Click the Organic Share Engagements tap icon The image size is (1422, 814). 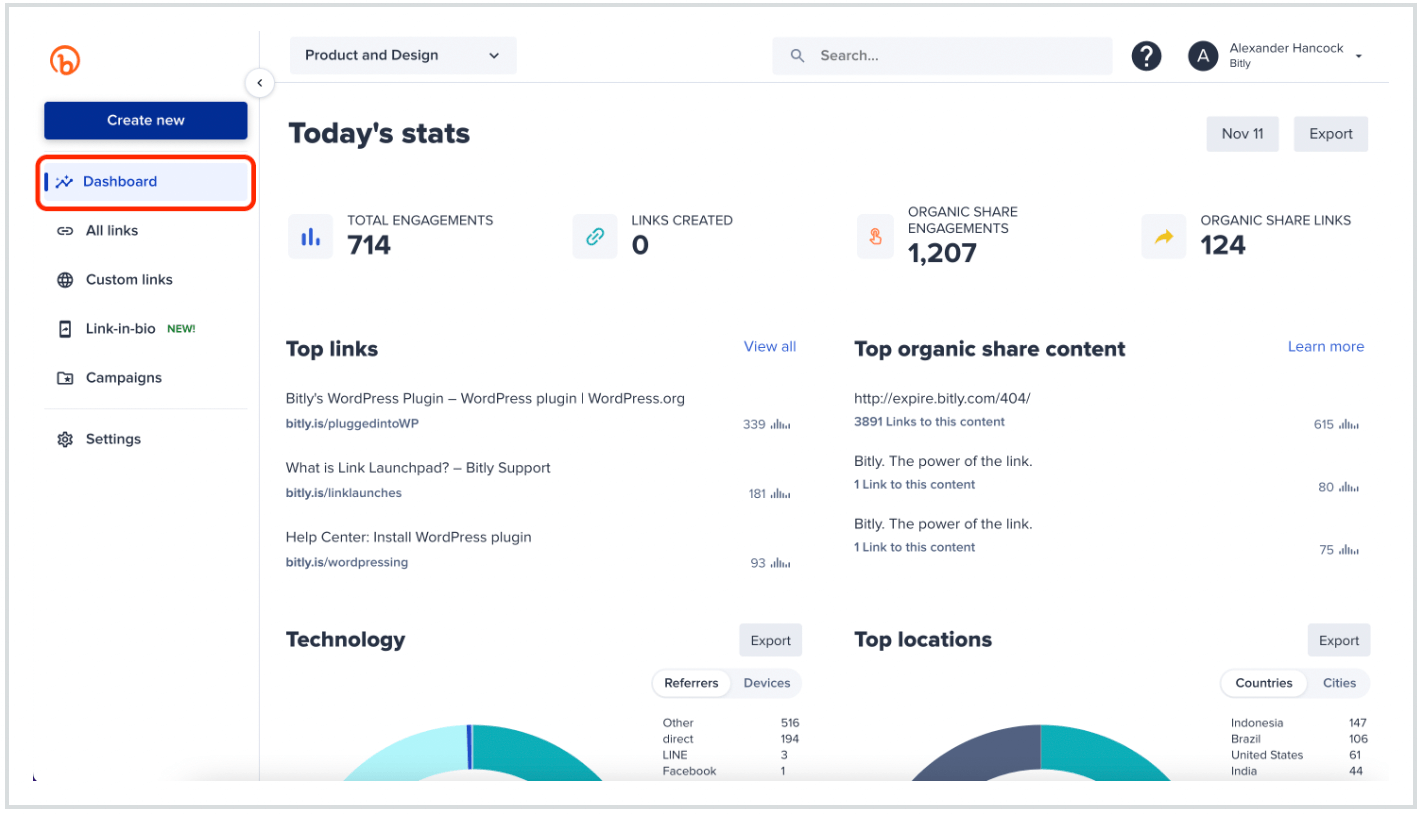[x=875, y=237]
